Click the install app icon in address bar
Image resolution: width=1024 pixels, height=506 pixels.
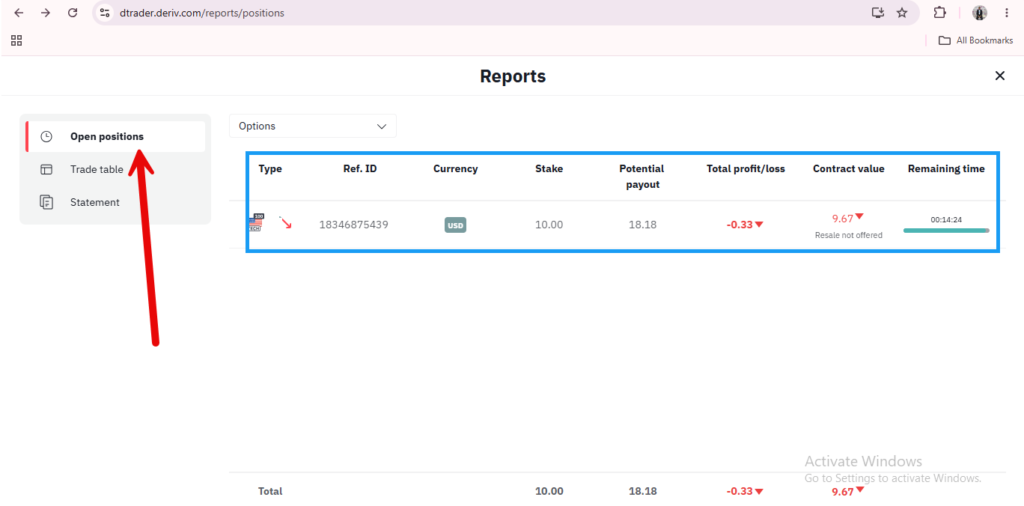point(877,12)
